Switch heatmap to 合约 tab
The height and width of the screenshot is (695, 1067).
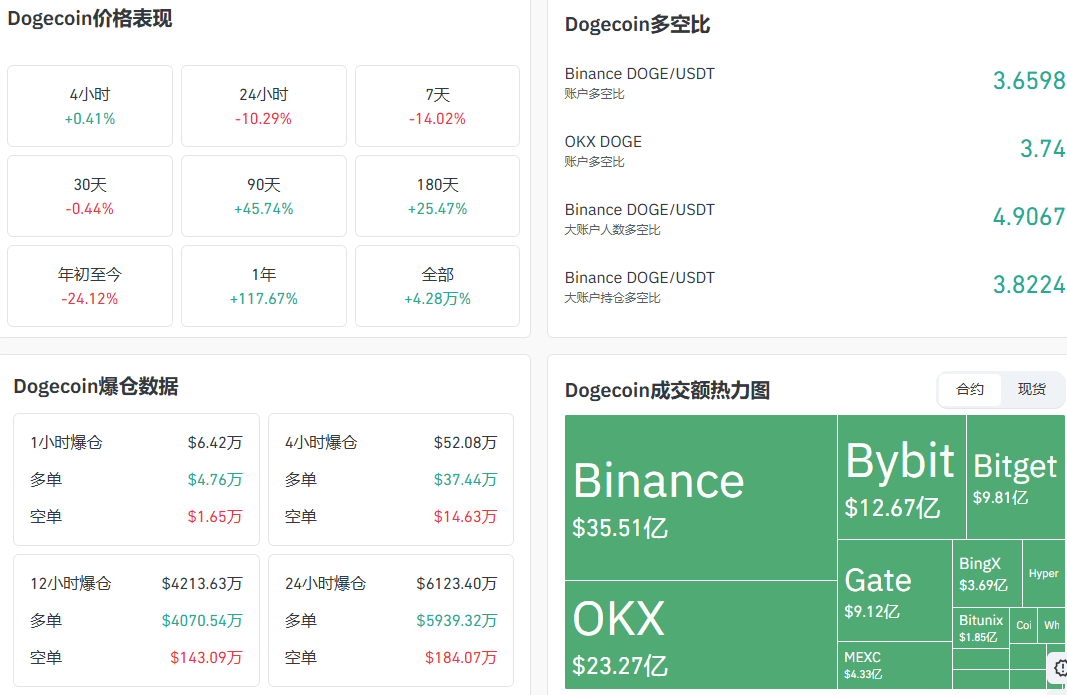coord(970,389)
